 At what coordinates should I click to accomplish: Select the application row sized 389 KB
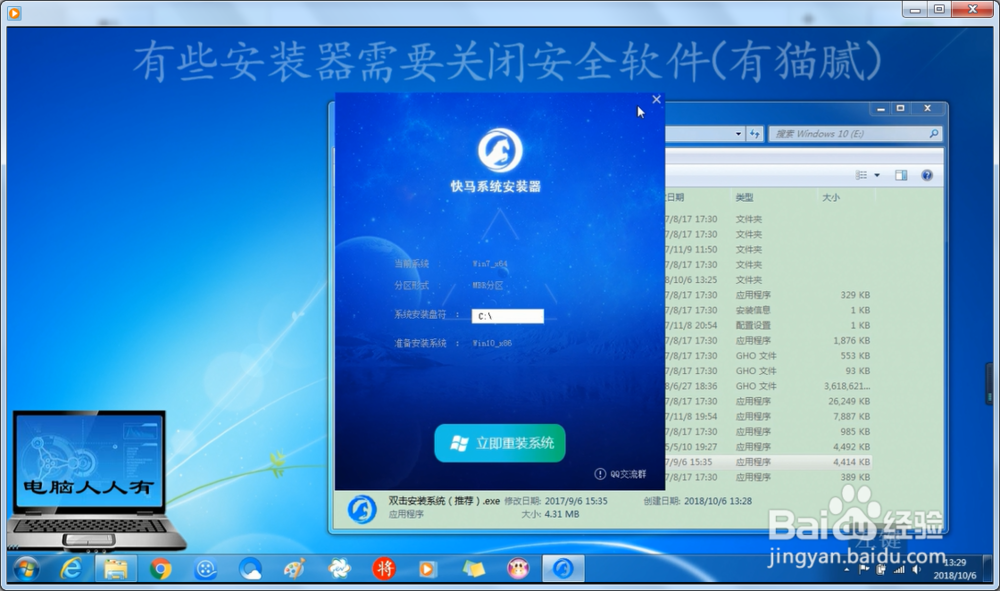[768, 477]
